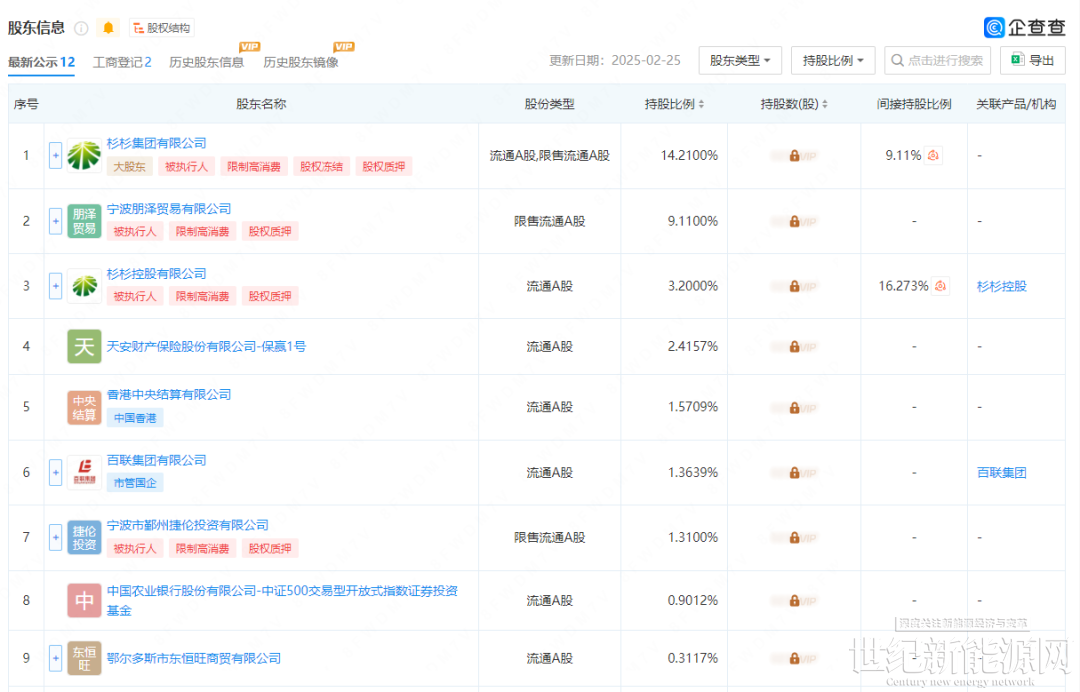Screen dimensions: 1080x692
Task: Click the VIP lock in 香港中央结算 row
Action: point(794,408)
